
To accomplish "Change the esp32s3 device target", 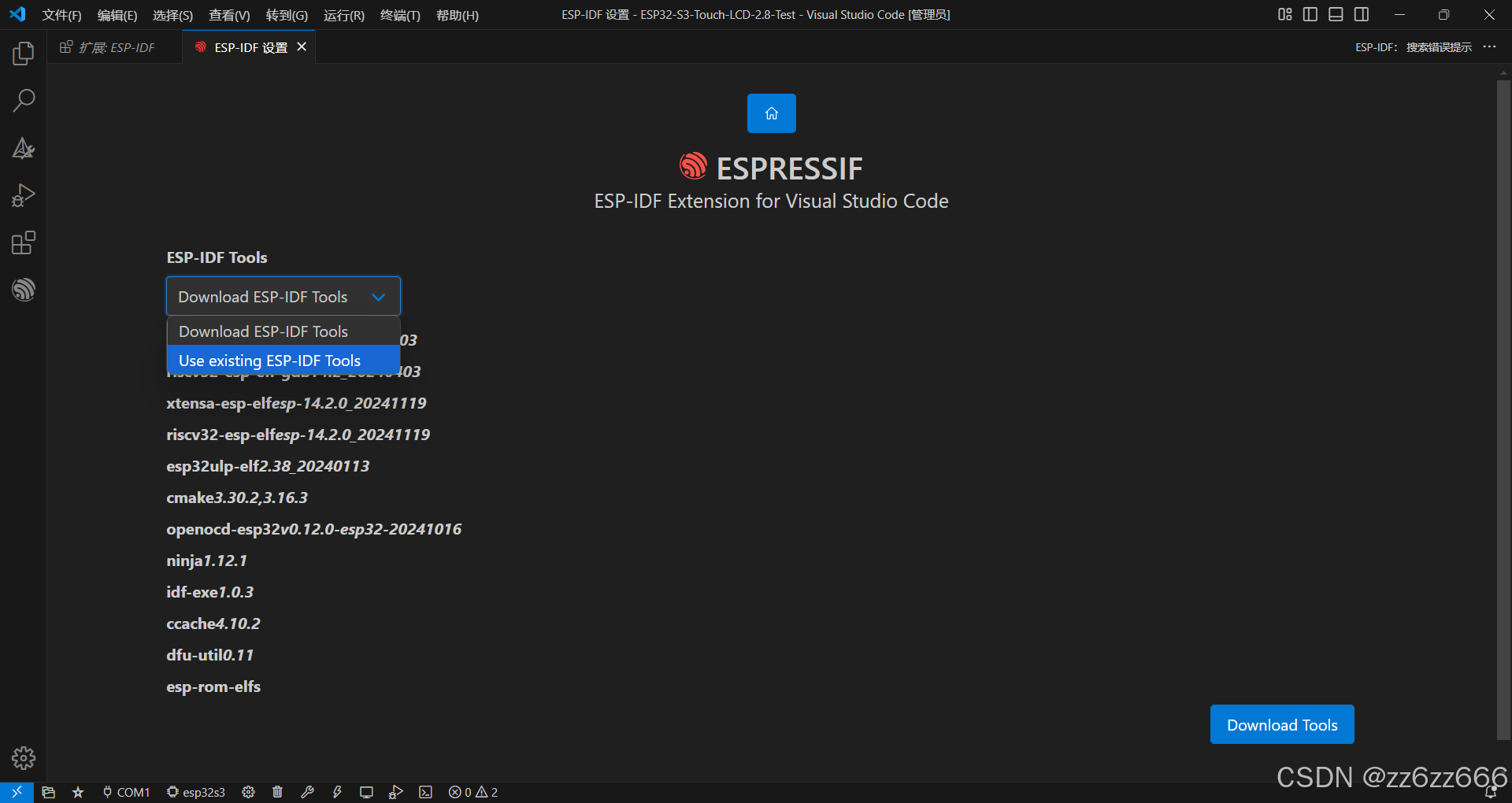I will pos(196,792).
